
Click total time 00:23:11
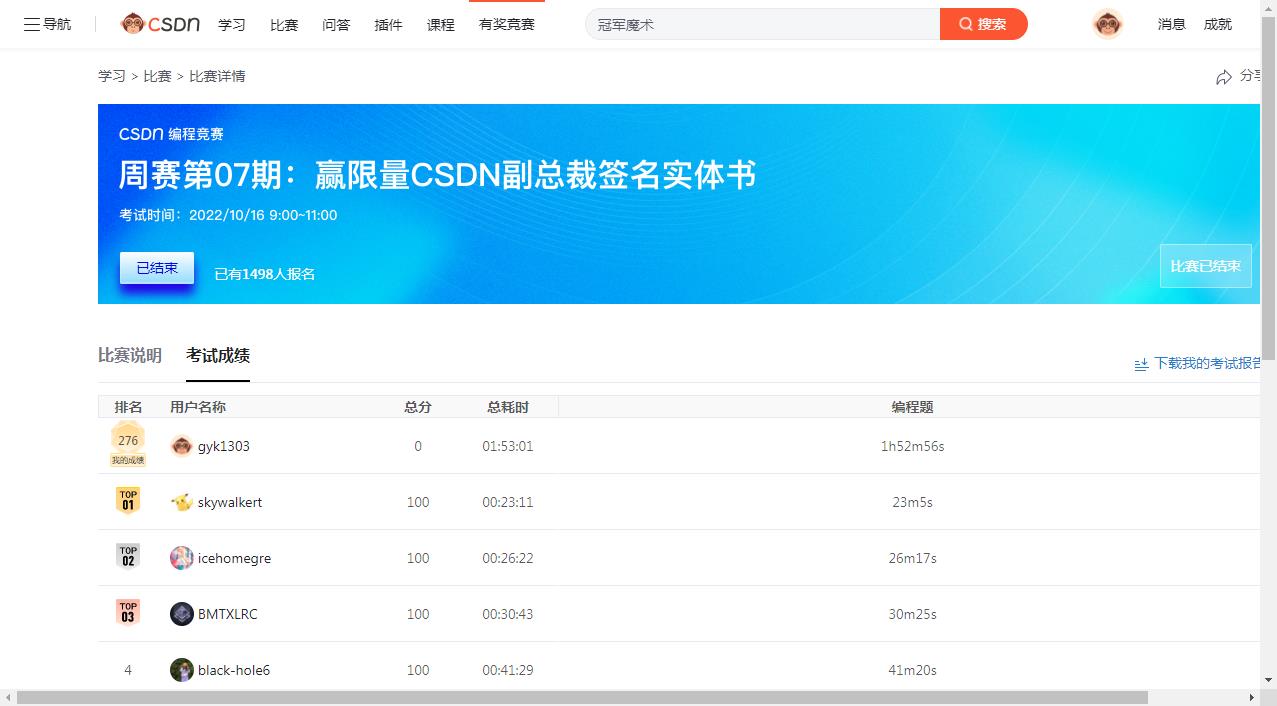508,502
